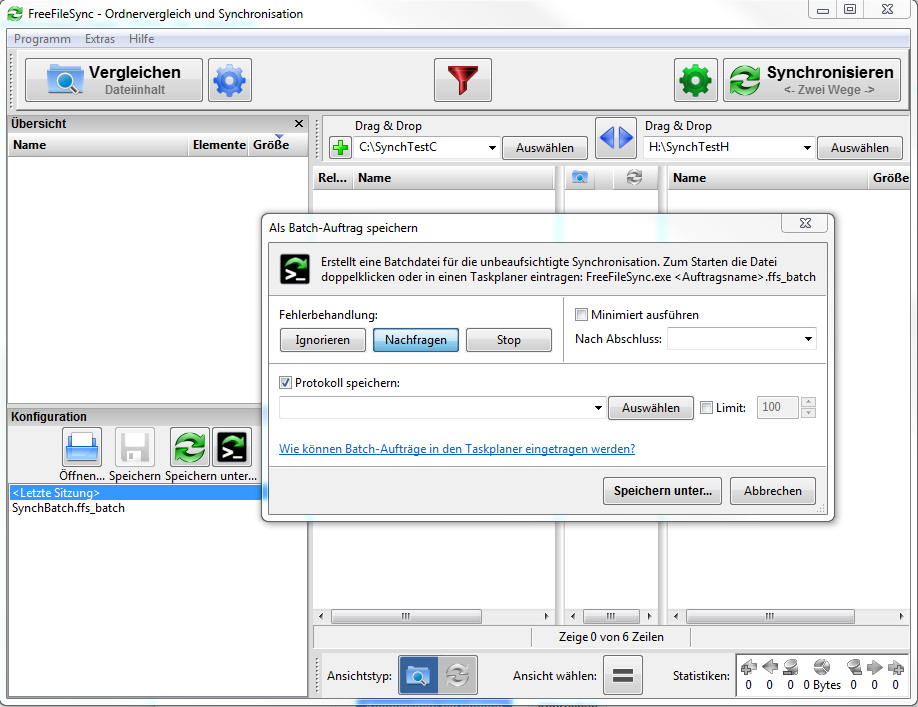Click the statistics update-left arrow icon
Screen dimensions: 918x707
click(770, 667)
